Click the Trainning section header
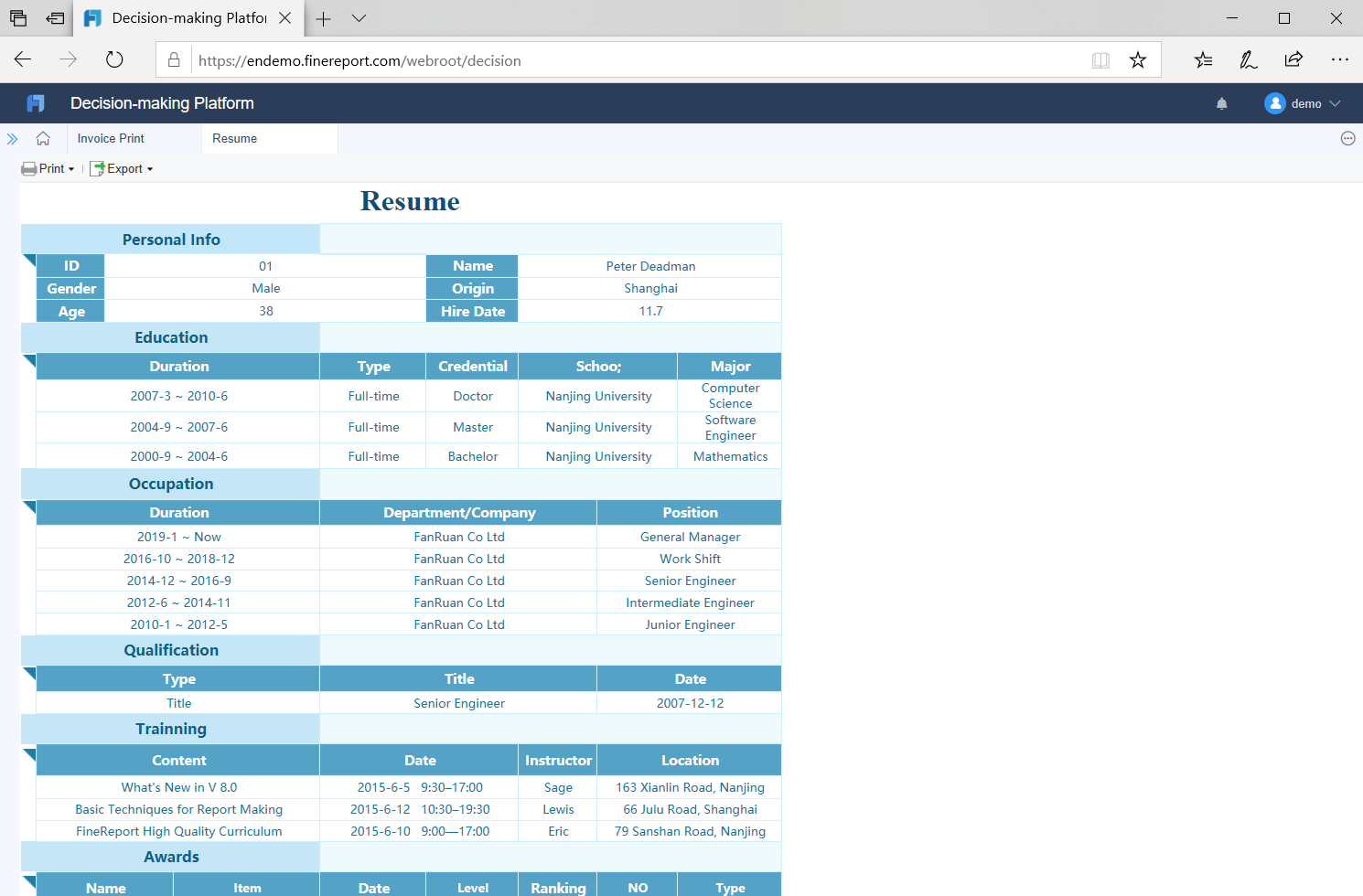The height and width of the screenshot is (896, 1363). pos(171,729)
